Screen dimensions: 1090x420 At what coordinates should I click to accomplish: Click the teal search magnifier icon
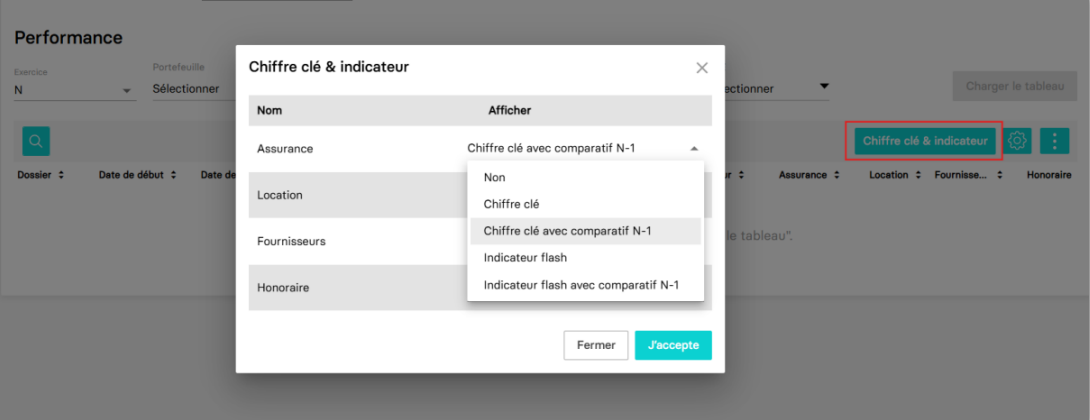pos(36,141)
